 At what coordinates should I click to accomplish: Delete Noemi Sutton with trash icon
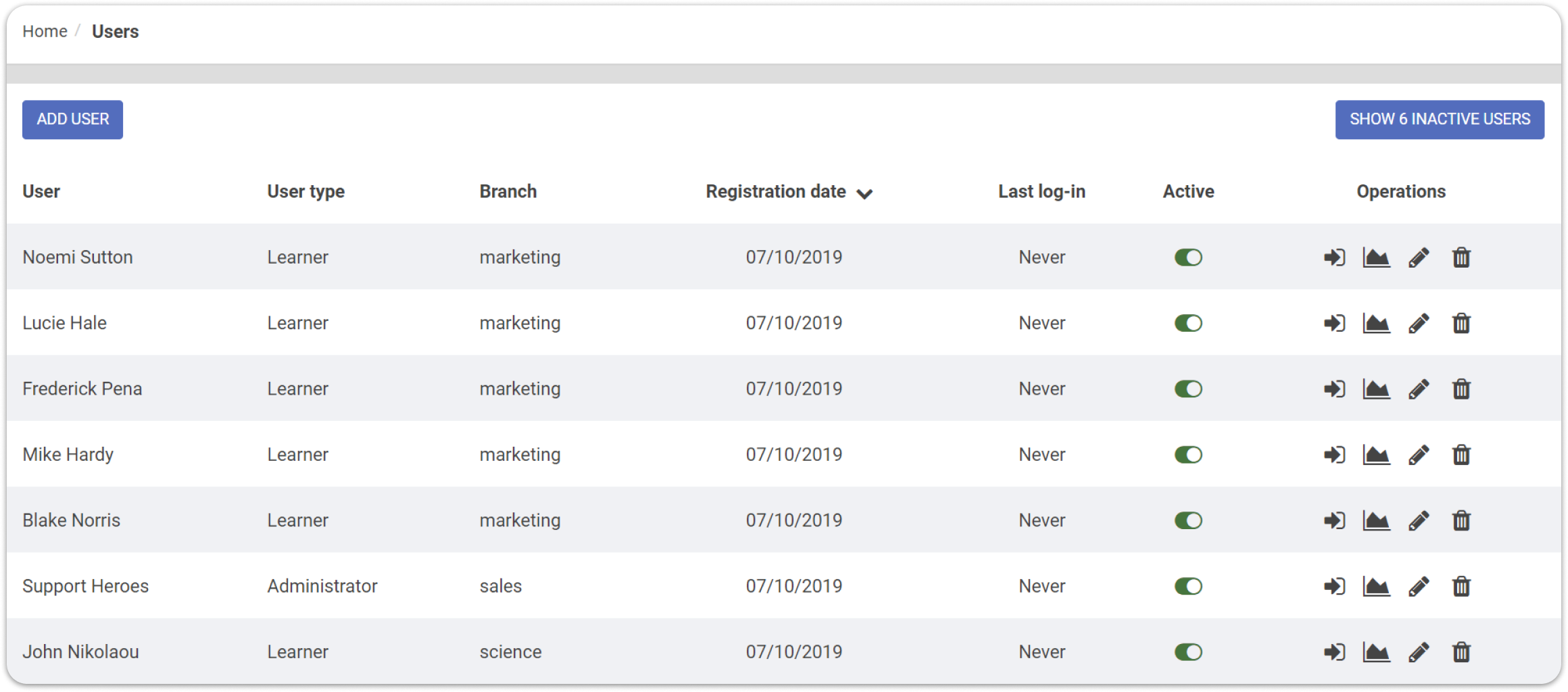click(x=1461, y=257)
